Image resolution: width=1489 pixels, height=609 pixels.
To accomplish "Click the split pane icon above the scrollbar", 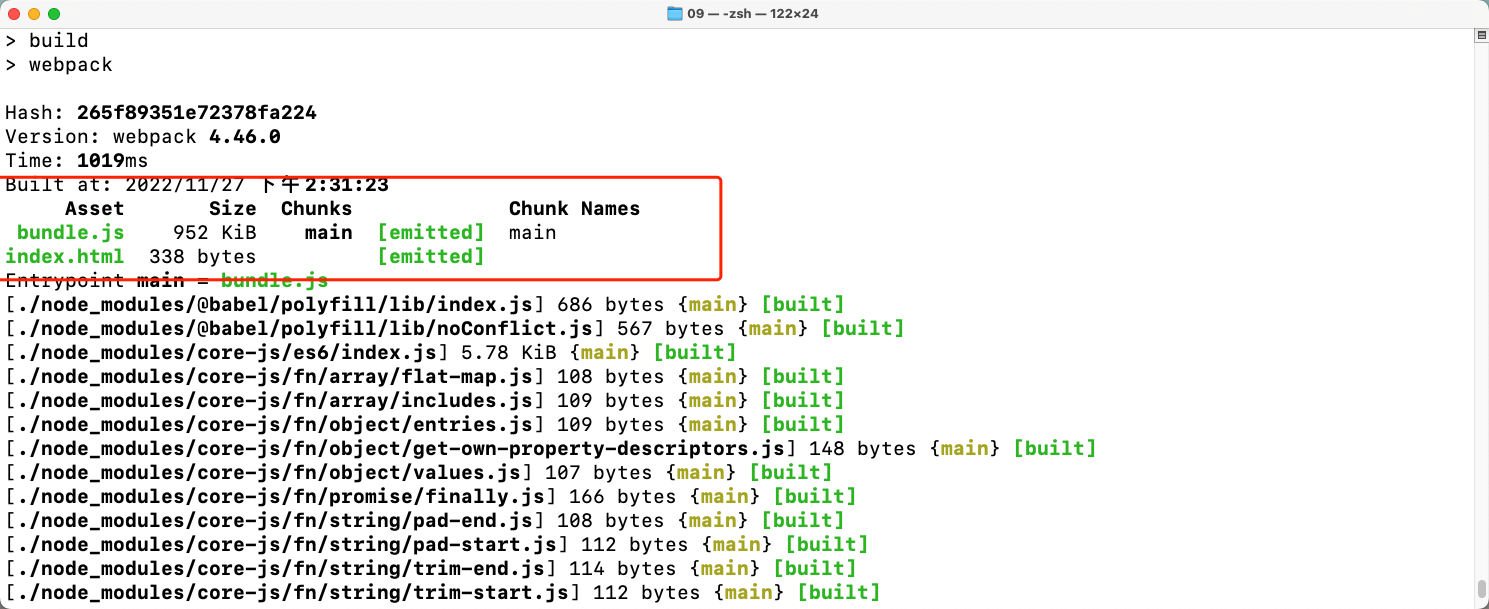I will click(x=1481, y=35).
